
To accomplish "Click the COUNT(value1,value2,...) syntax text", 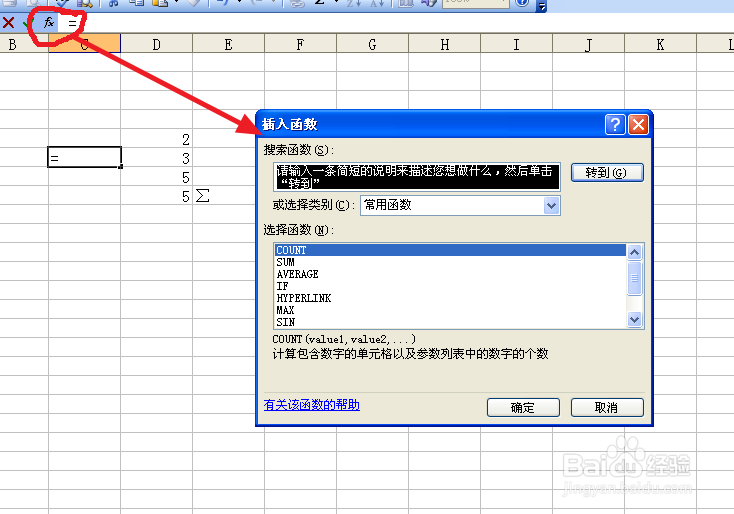I will (x=344, y=339).
